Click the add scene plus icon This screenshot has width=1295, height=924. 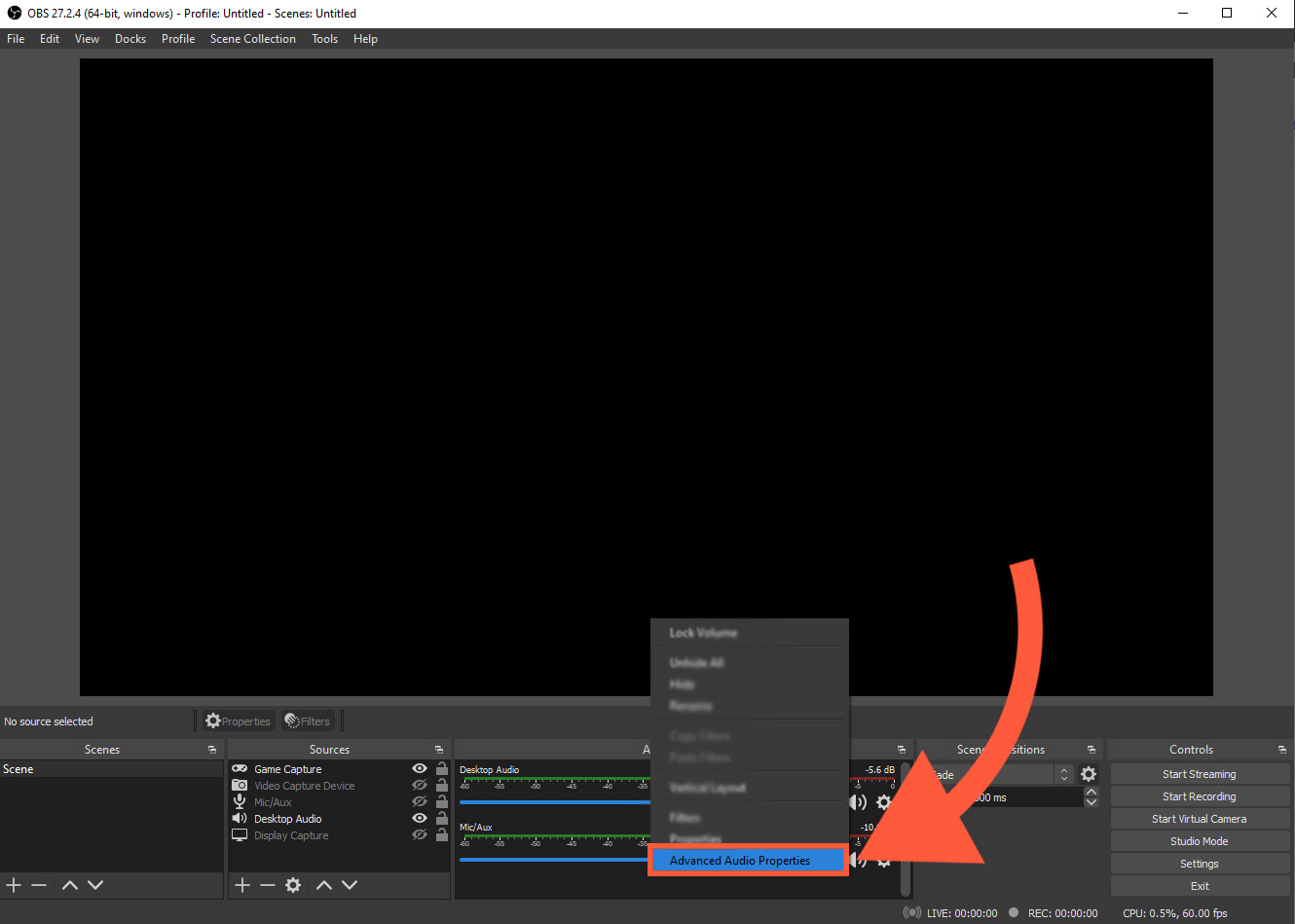[14, 885]
